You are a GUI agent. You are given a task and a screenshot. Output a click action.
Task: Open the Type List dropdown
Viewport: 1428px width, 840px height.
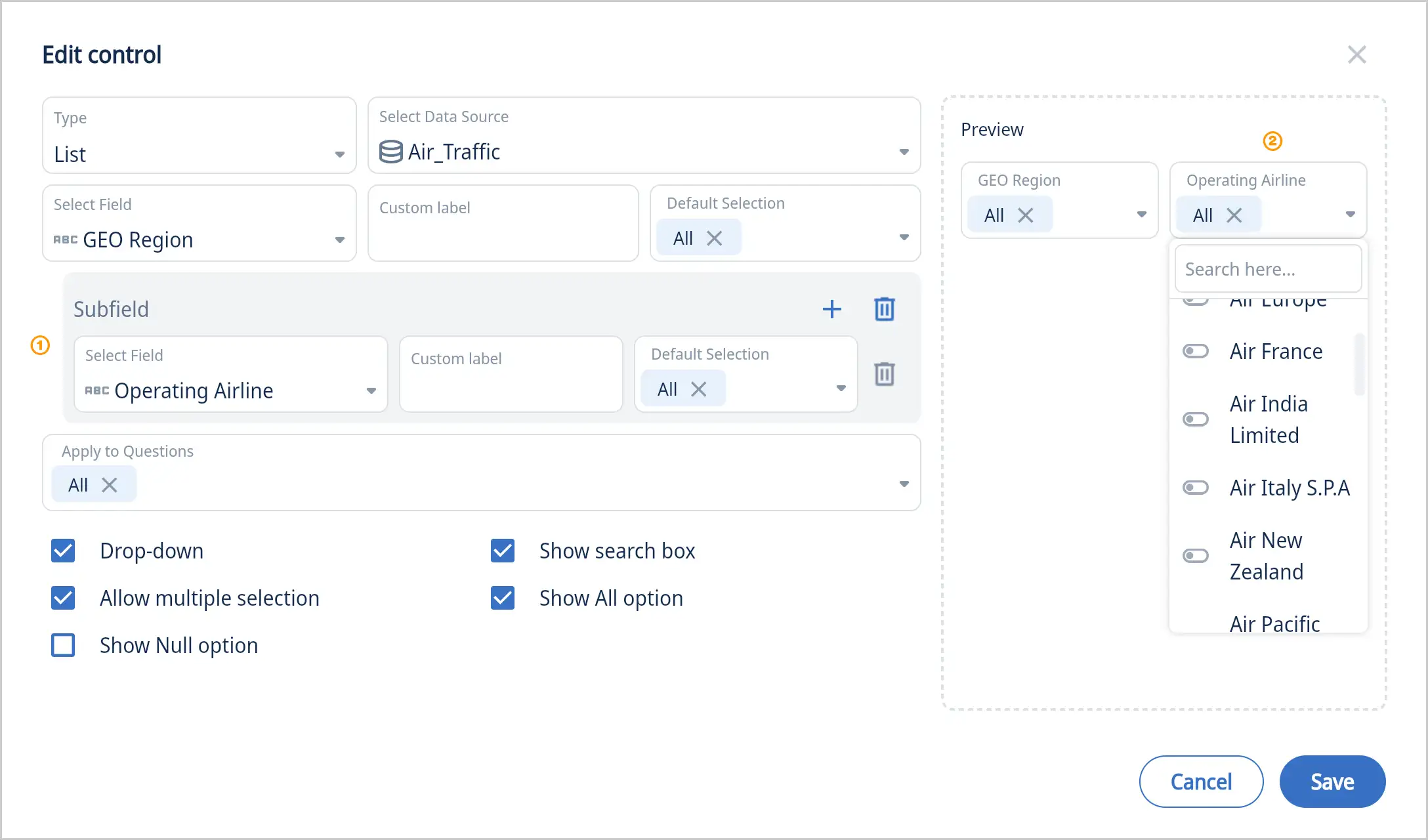pyautogui.click(x=339, y=154)
